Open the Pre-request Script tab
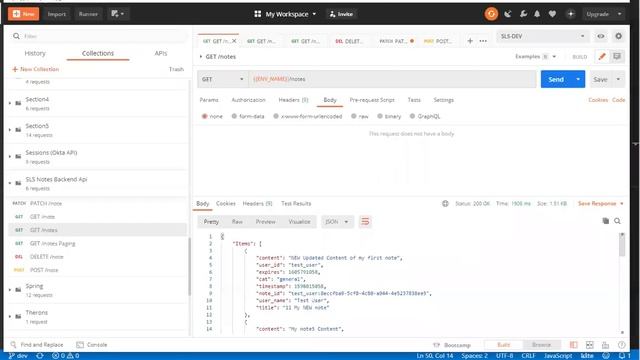Image resolution: width=640 pixels, height=360 pixels. tap(372, 100)
